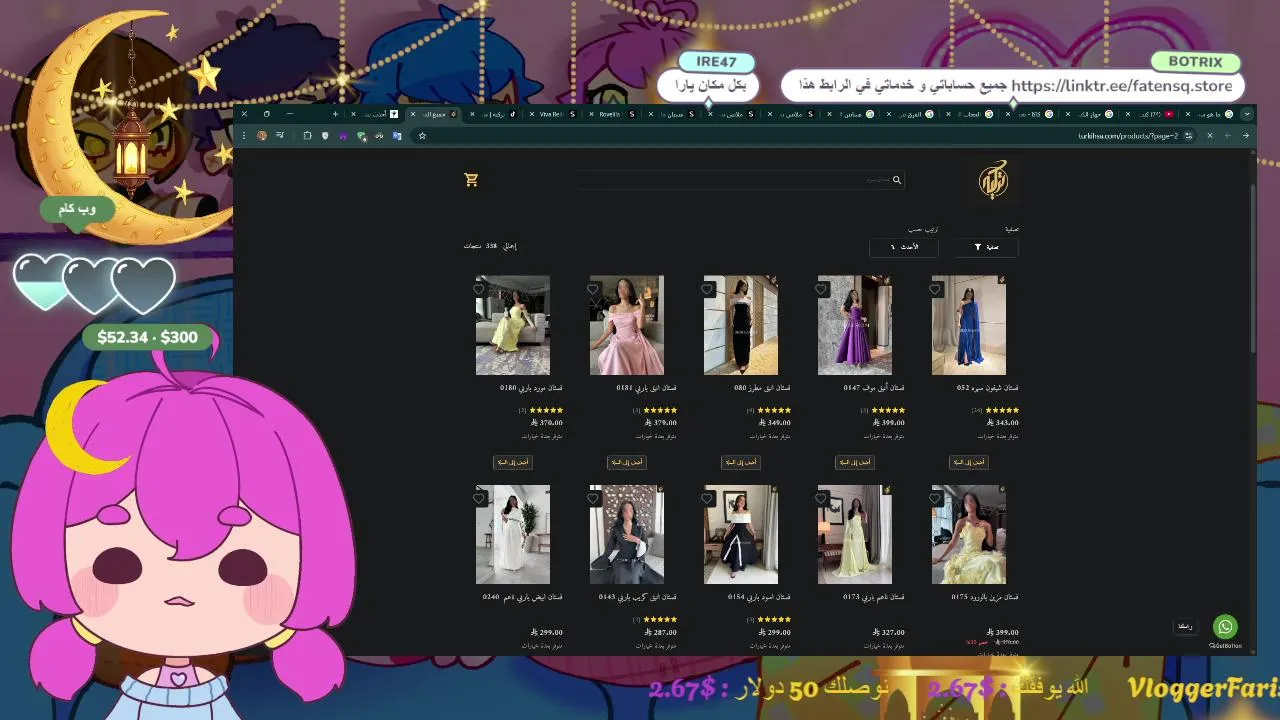
Task: Click the magnifier search icon
Action: click(897, 180)
